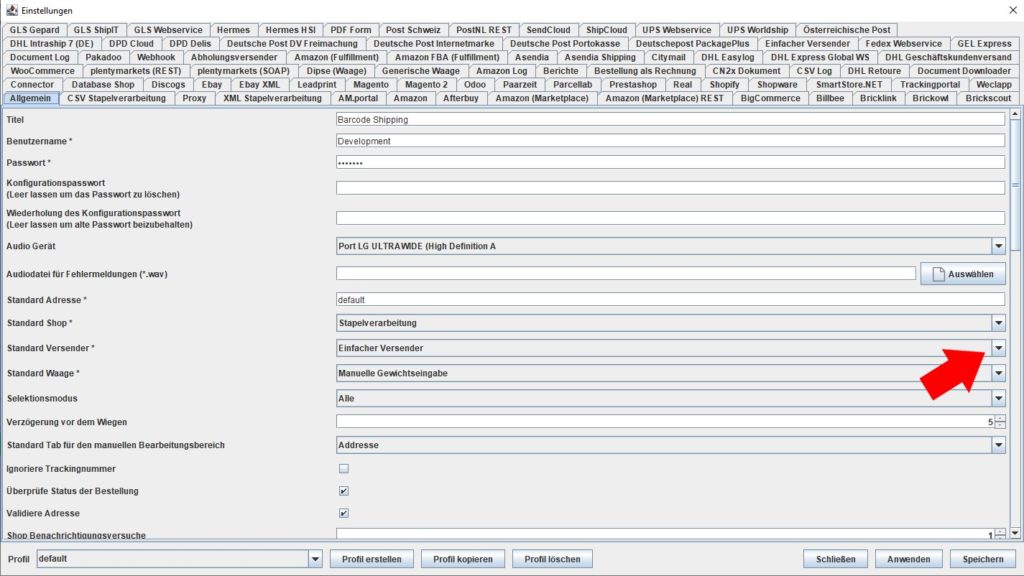Image resolution: width=1024 pixels, height=576 pixels.
Task: Click Profil kopieren button
Action: (x=462, y=559)
